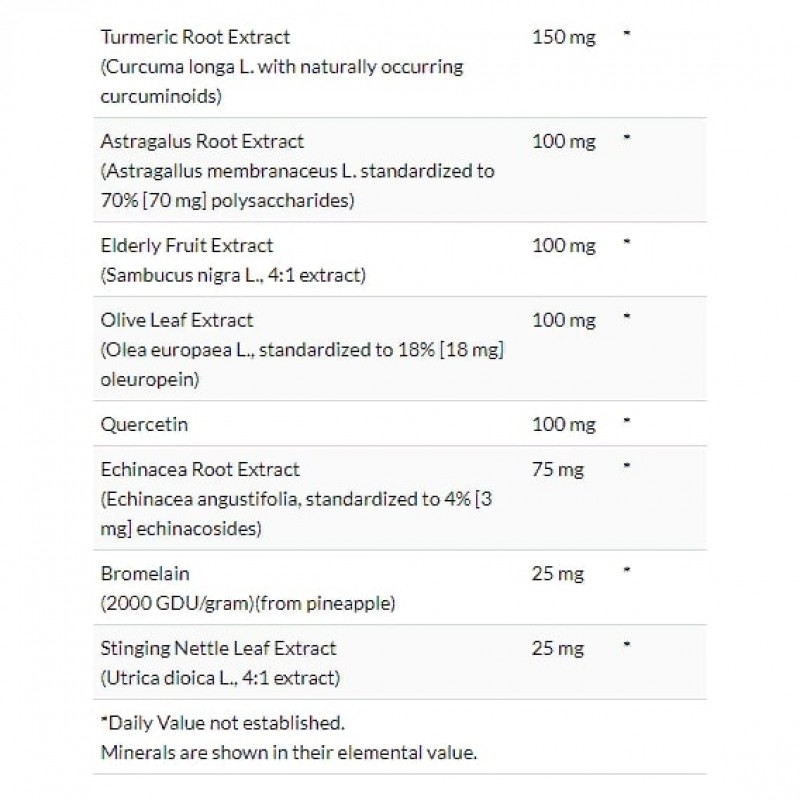The image size is (800, 800).
Task: Click the 70% polysaccharides standardization text
Action: tap(229, 200)
